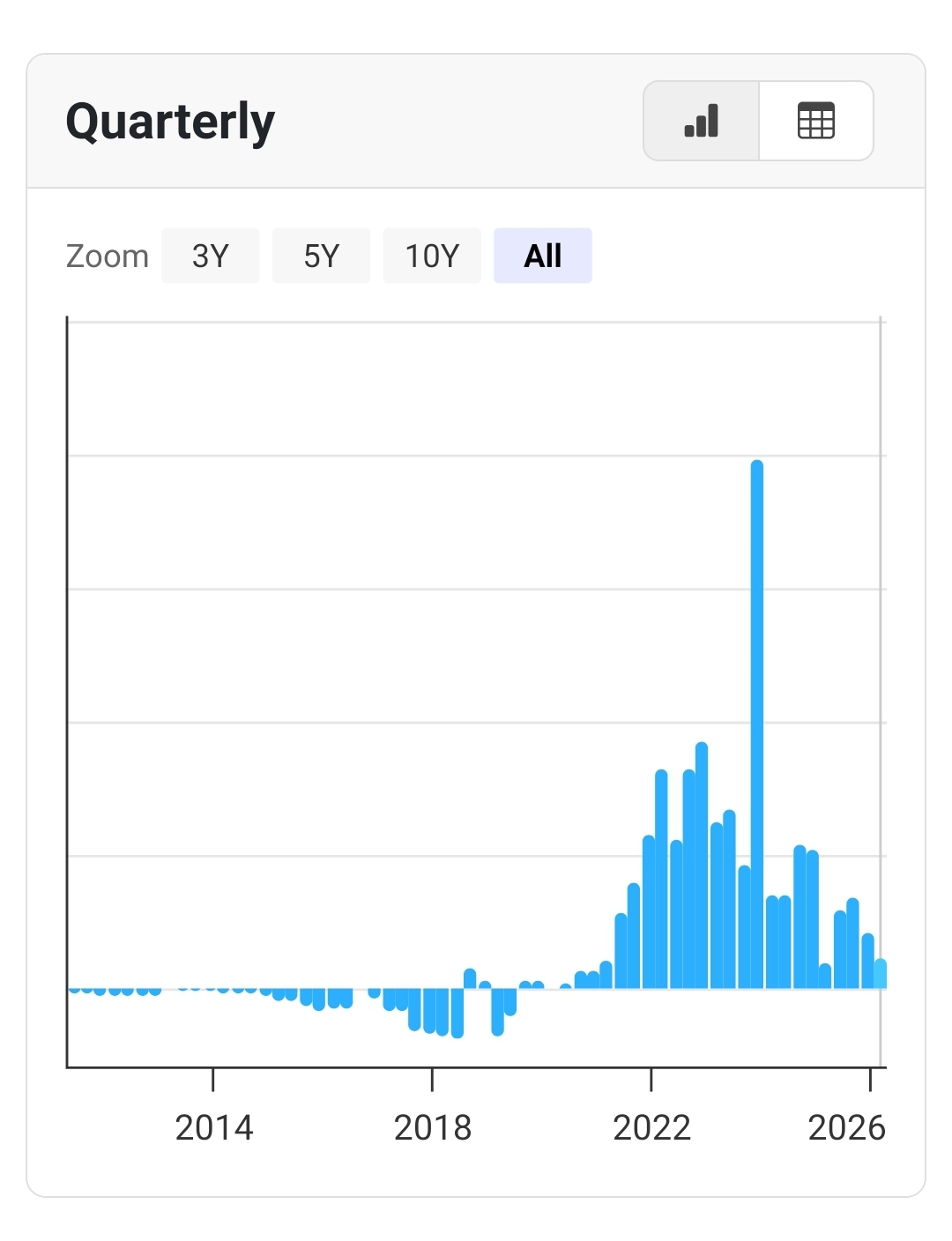952x1241 pixels.
Task: Click the tallest bar in the chart
Action: tap(757, 724)
